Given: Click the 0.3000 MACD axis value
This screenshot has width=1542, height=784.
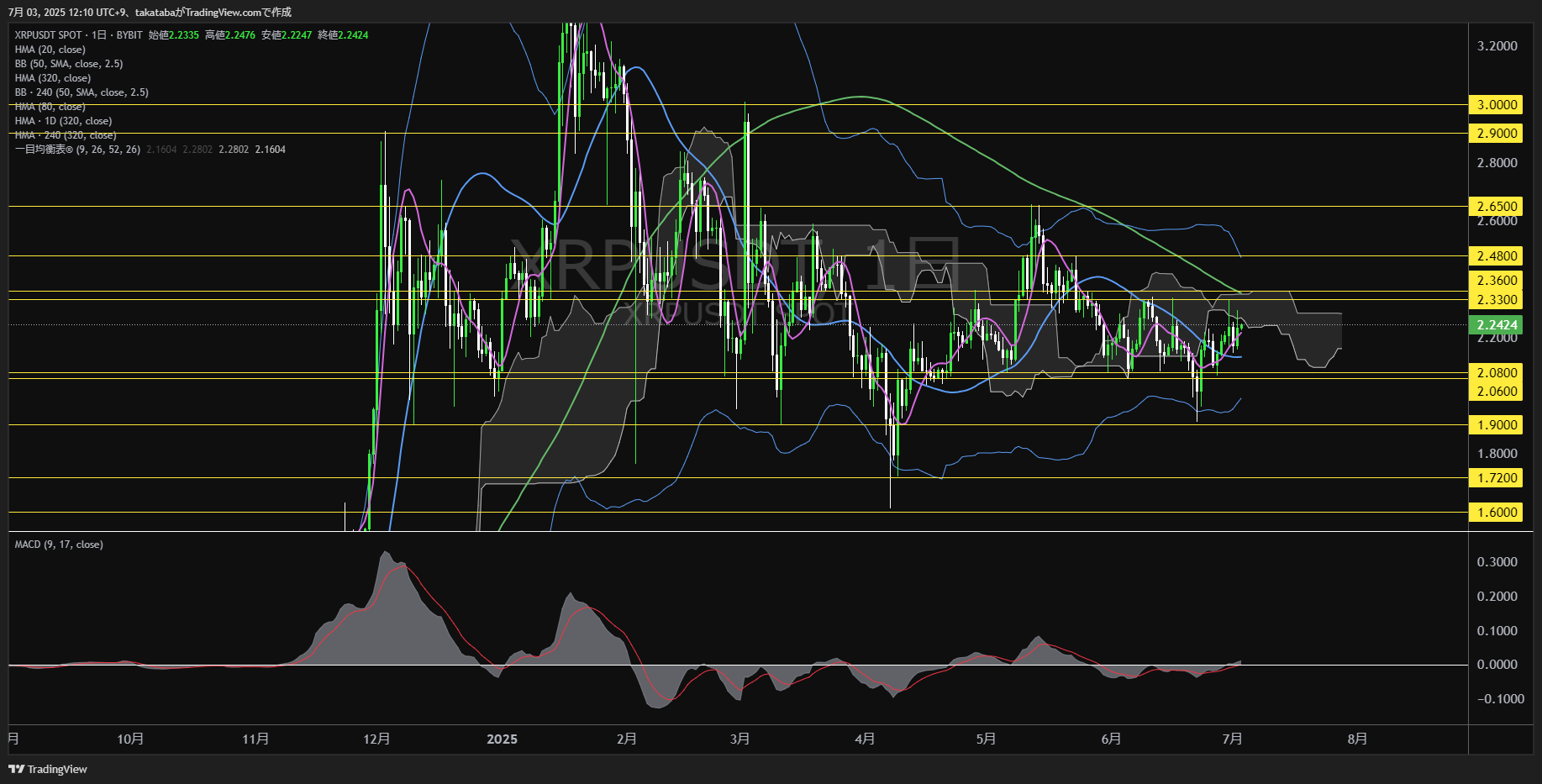Looking at the screenshot, I should (1497, 562).
